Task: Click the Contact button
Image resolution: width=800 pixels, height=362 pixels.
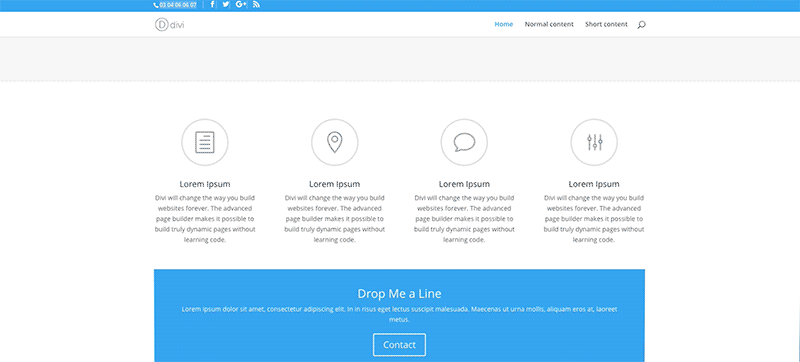Action: coord(399,345)
